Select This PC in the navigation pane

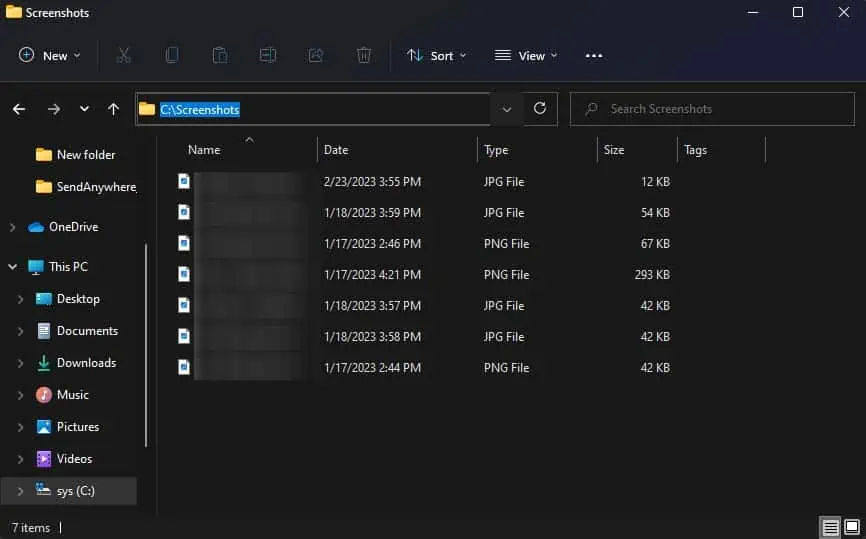(x=57, y=267)
